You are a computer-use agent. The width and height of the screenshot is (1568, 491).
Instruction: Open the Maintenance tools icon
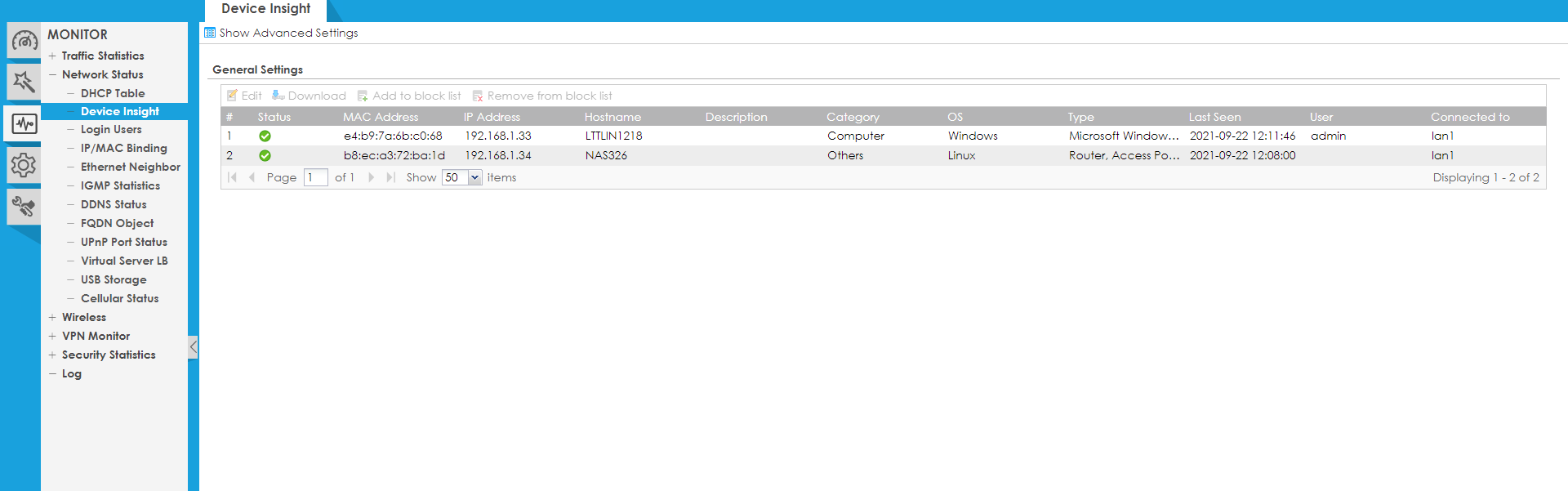(x=24, y=207)
